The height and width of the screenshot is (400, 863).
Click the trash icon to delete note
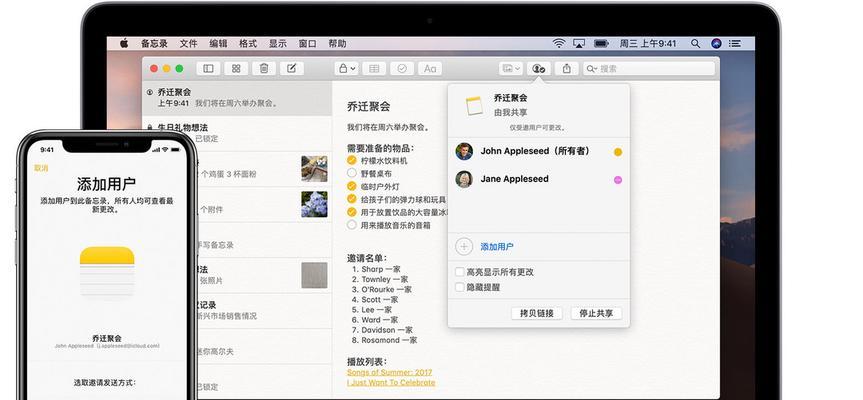point(264,68)
